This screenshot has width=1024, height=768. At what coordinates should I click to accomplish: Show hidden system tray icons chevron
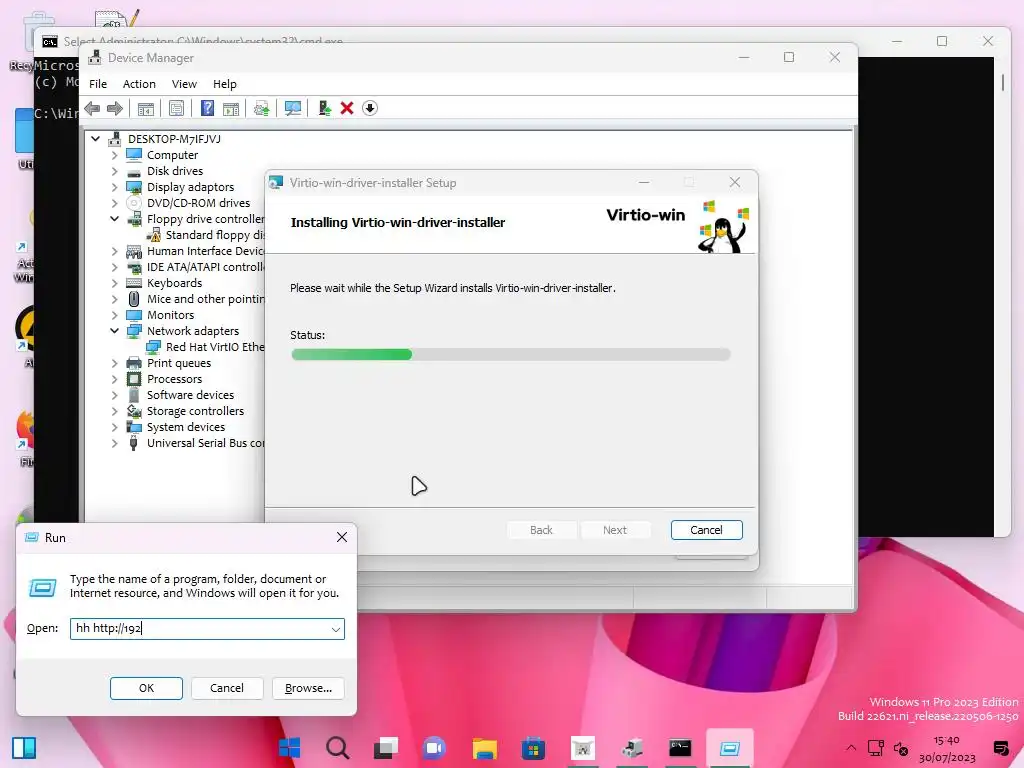click(x=851, y=748)
